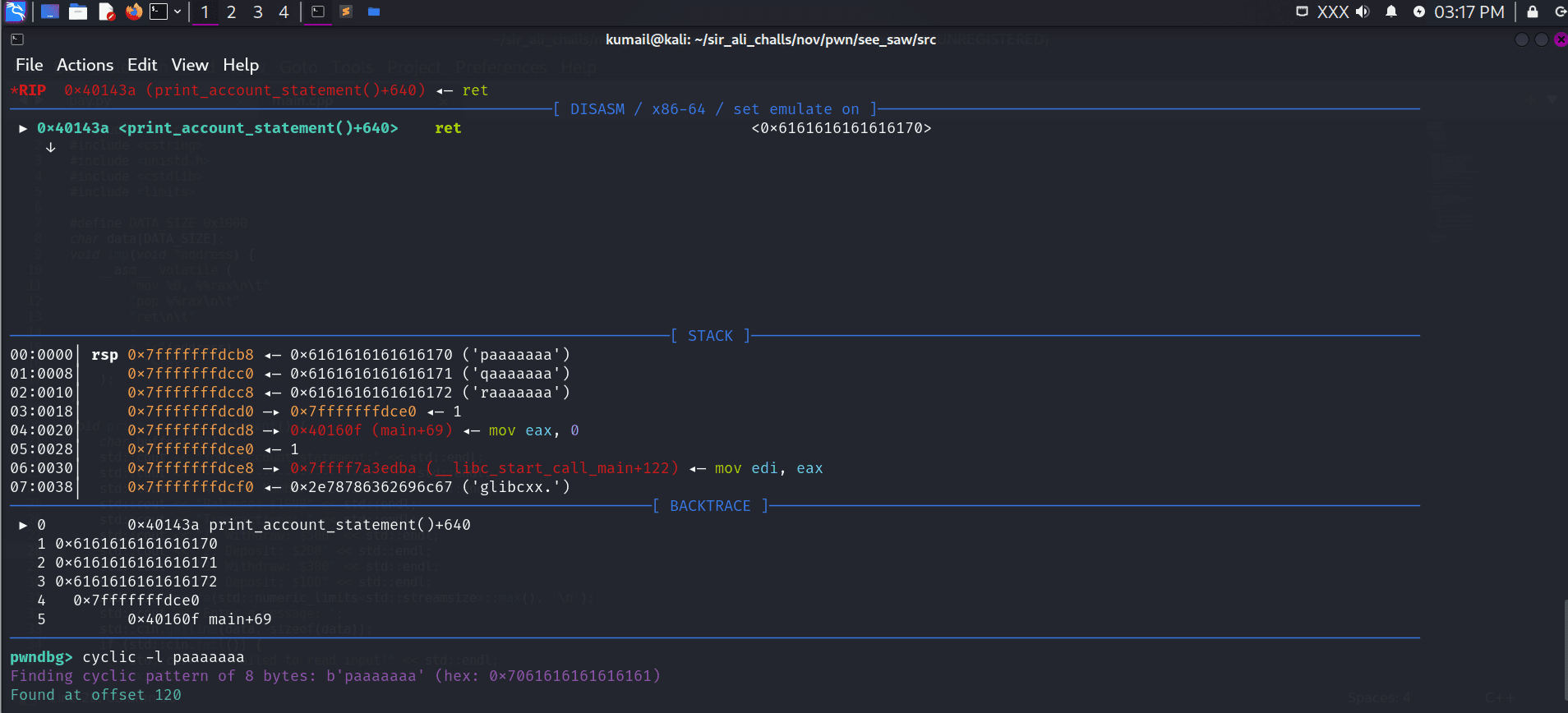Lock the screen with padlock icon
The height and width of the screenshot is (713, 1568).
pos(1532,11)
